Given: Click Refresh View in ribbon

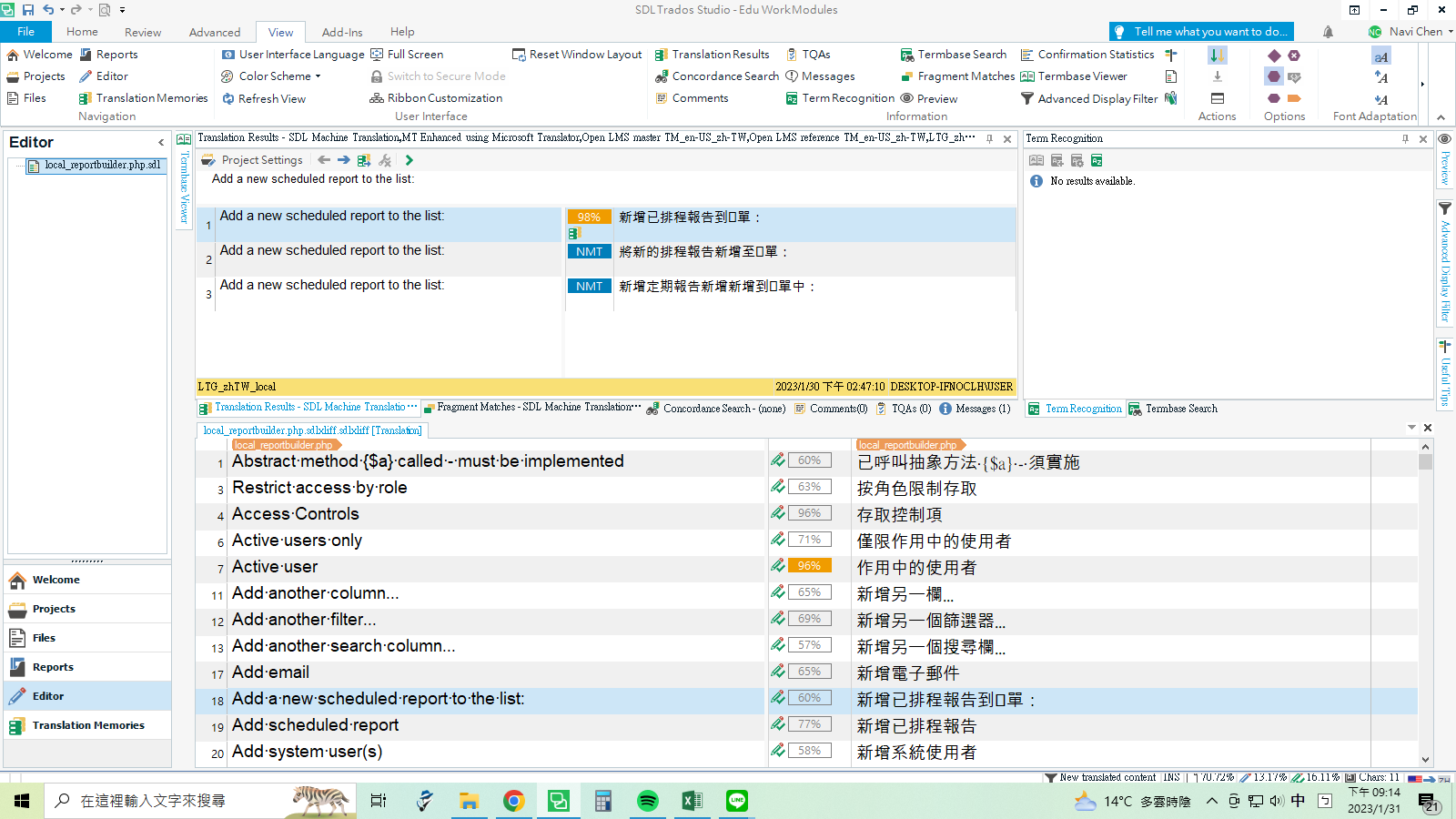Looking at the screenshot, I should (263, 98).
